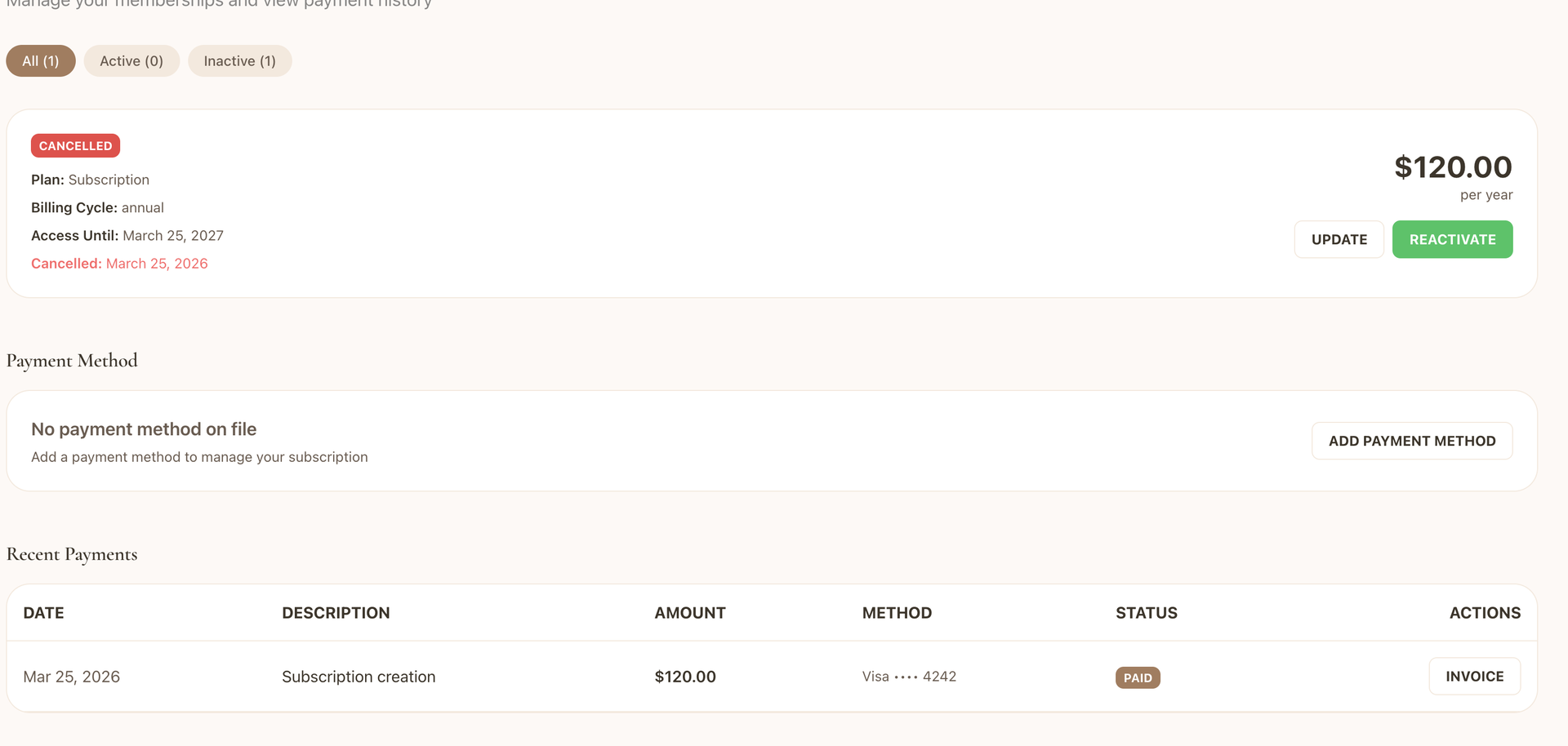
Task: Click the DATE column header
Action: [43, 612]
